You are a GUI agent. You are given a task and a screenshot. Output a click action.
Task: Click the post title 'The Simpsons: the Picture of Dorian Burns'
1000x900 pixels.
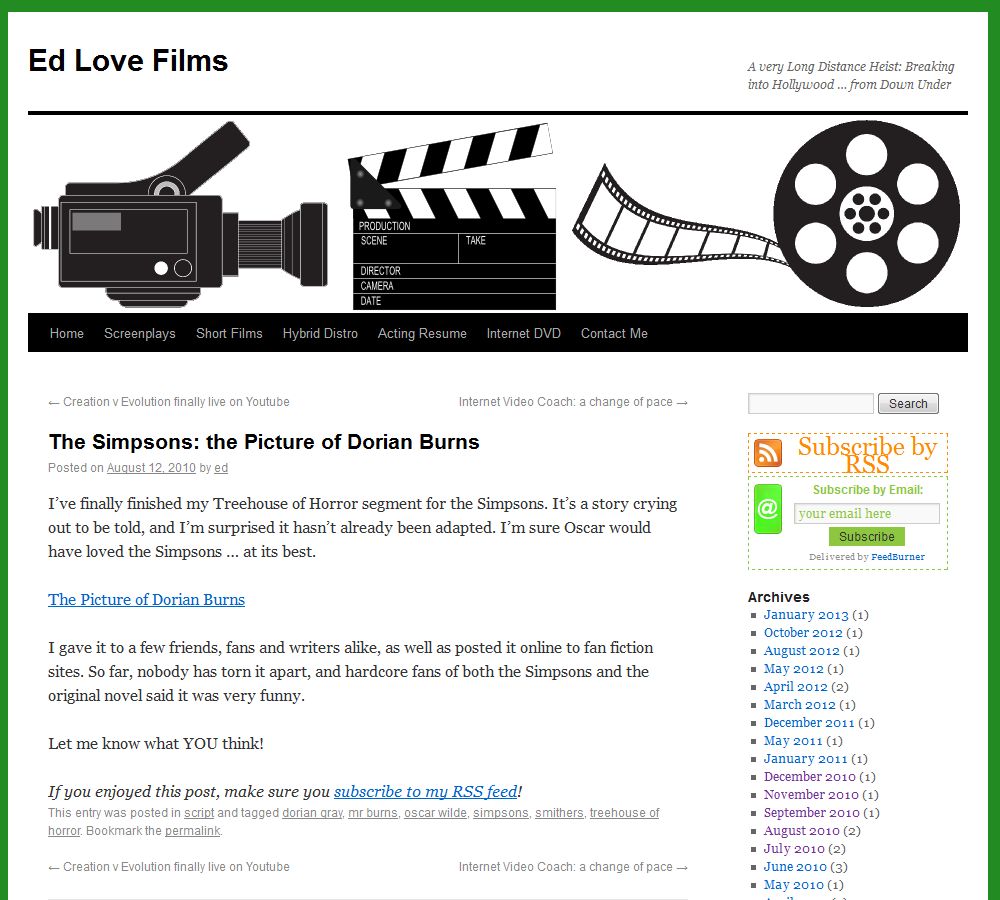pos(264,441)
